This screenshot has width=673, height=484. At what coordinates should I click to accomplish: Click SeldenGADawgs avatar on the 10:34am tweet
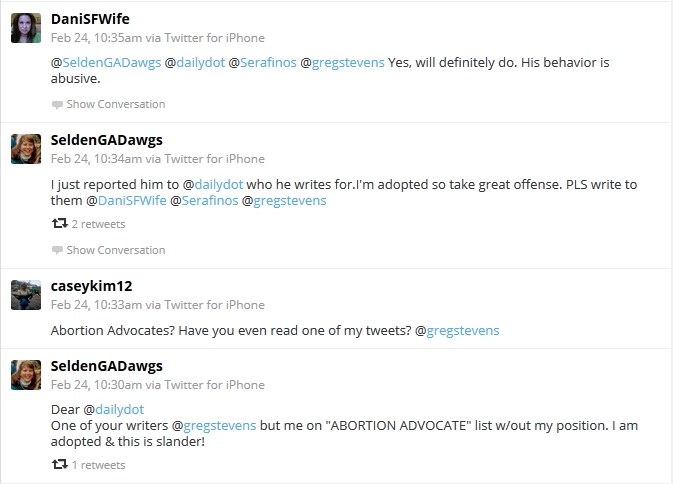click(26, 149)
